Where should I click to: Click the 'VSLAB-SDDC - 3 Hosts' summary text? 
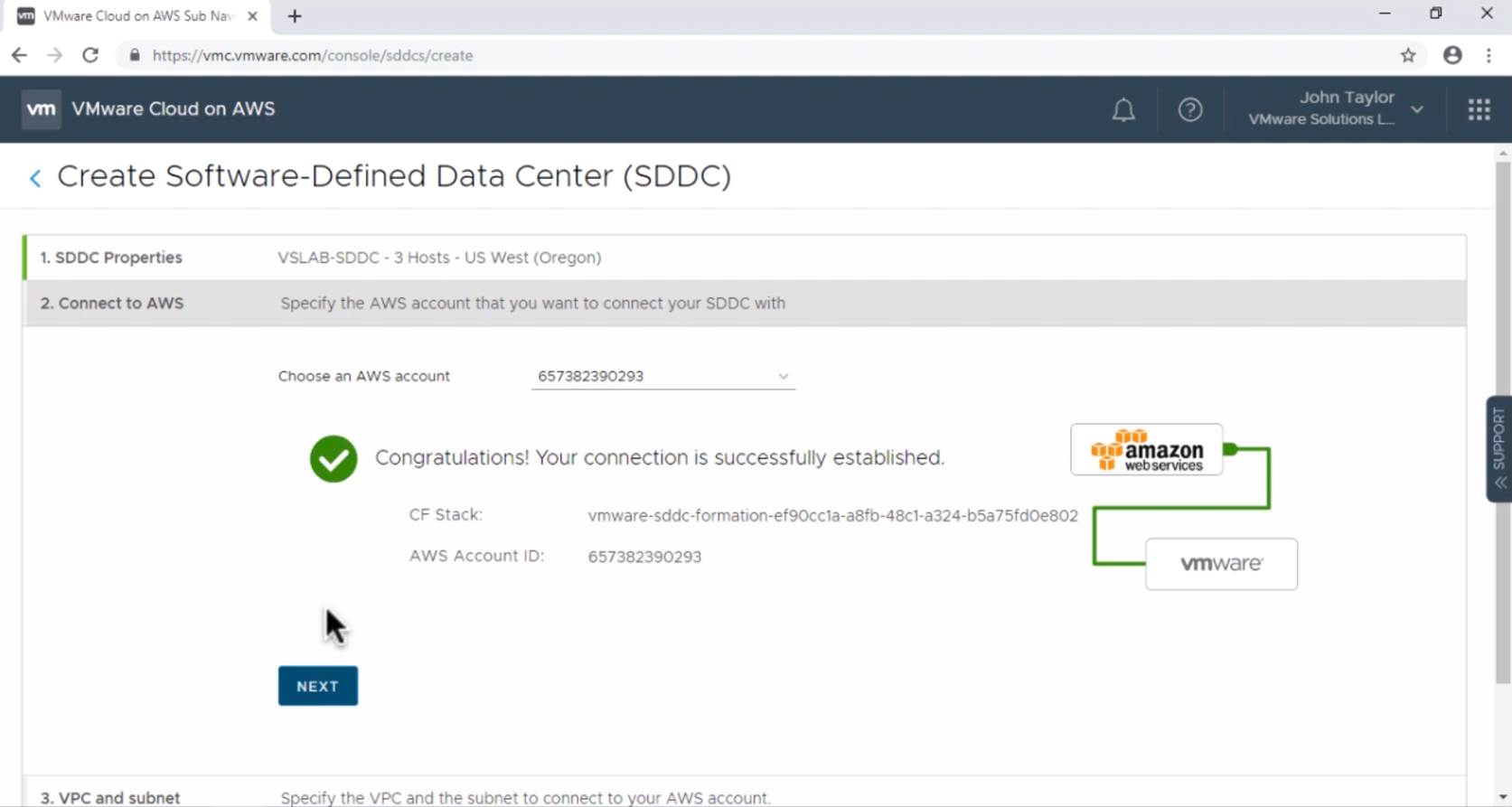(x=439, y=258)
